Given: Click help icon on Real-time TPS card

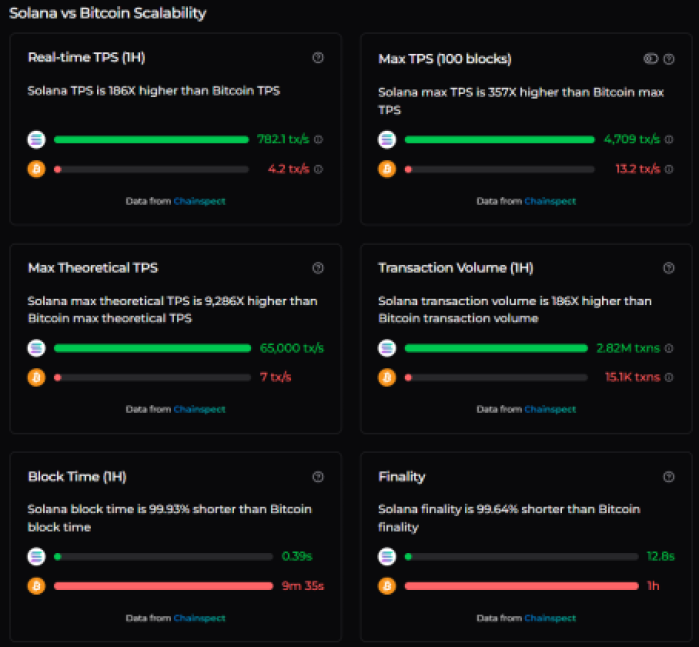Looking at the screenshot, I should (x=318, y=58).
